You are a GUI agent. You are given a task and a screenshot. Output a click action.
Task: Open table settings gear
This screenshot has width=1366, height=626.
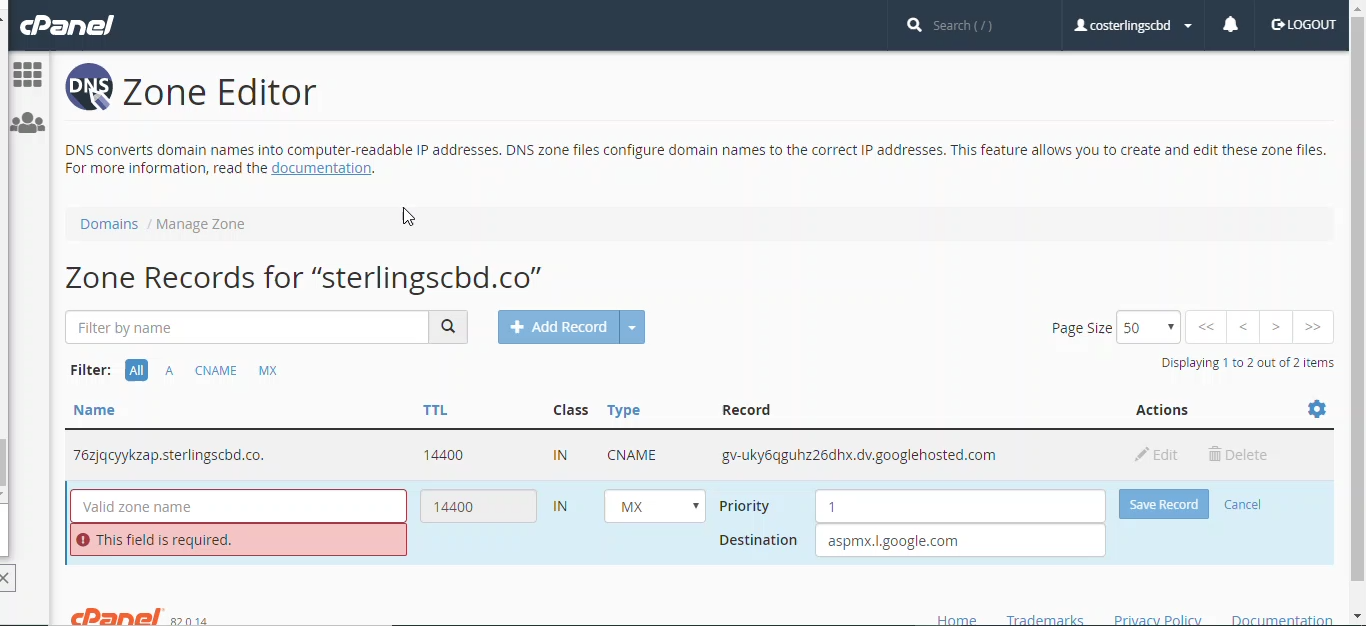pos(1317,409)
